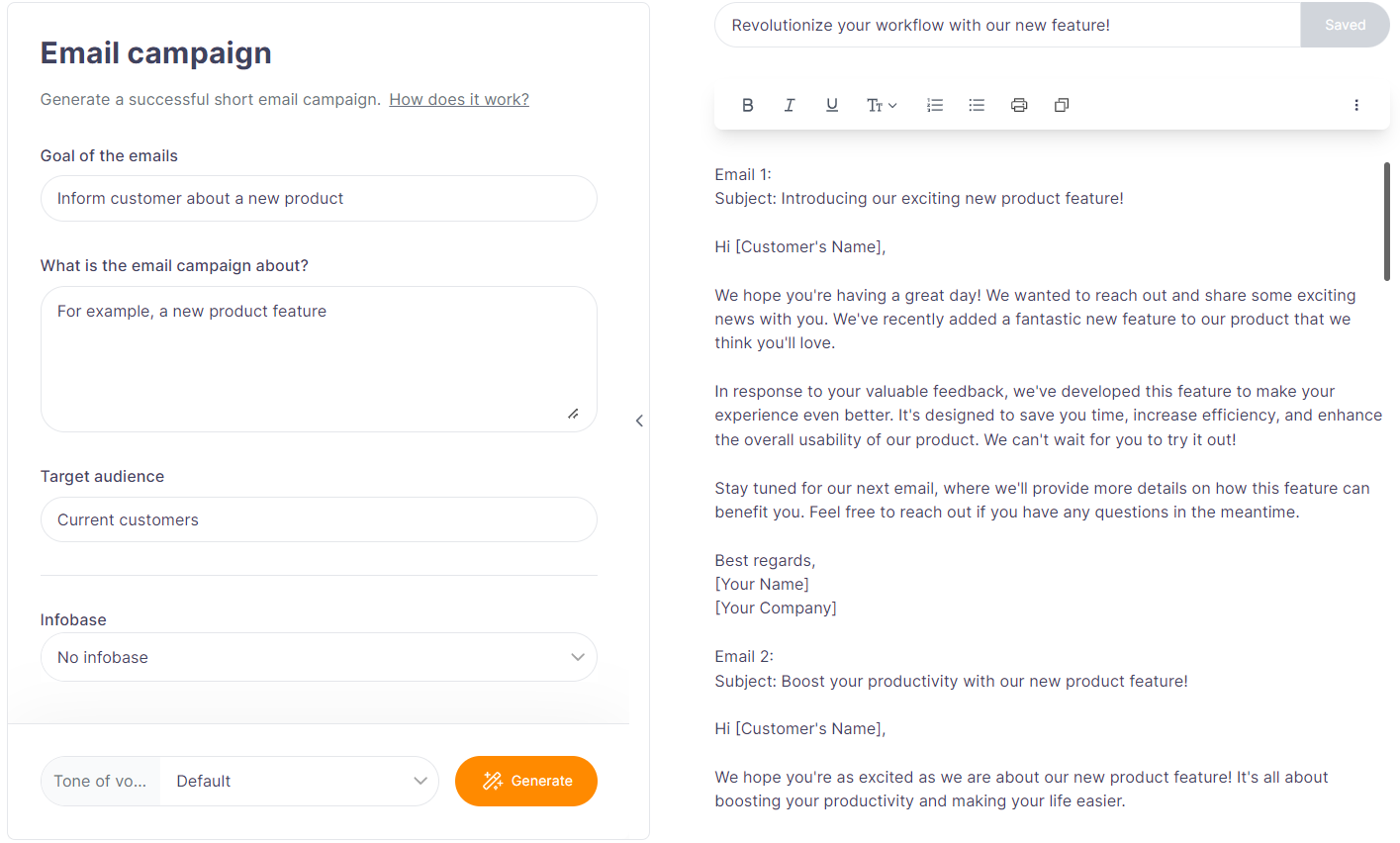
Task: Open the Infobase dropdown showing 'No infobase'
Action: coord(319,657)
